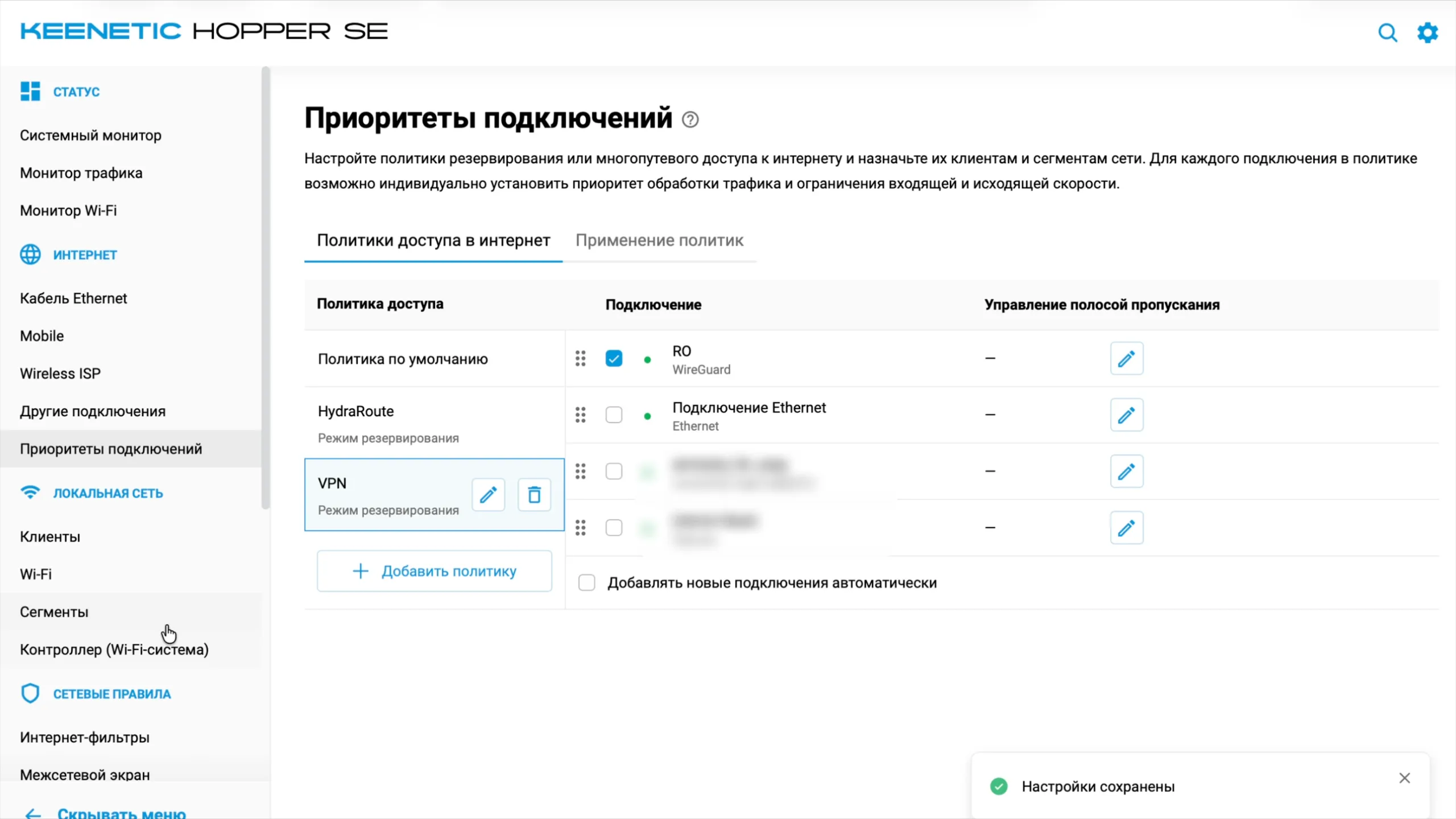Edit bandwidth for the RO WireGuard connection

click(1126, 358)
